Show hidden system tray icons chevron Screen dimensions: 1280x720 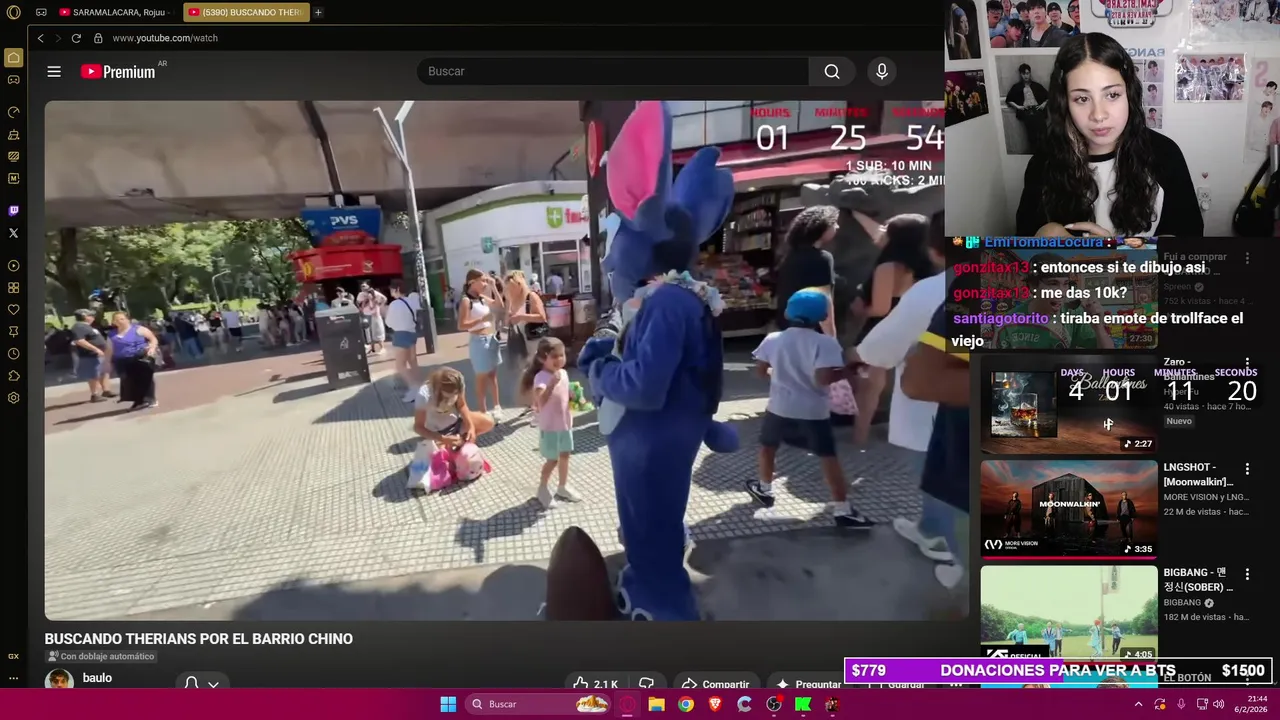(x=1138, y=704)
